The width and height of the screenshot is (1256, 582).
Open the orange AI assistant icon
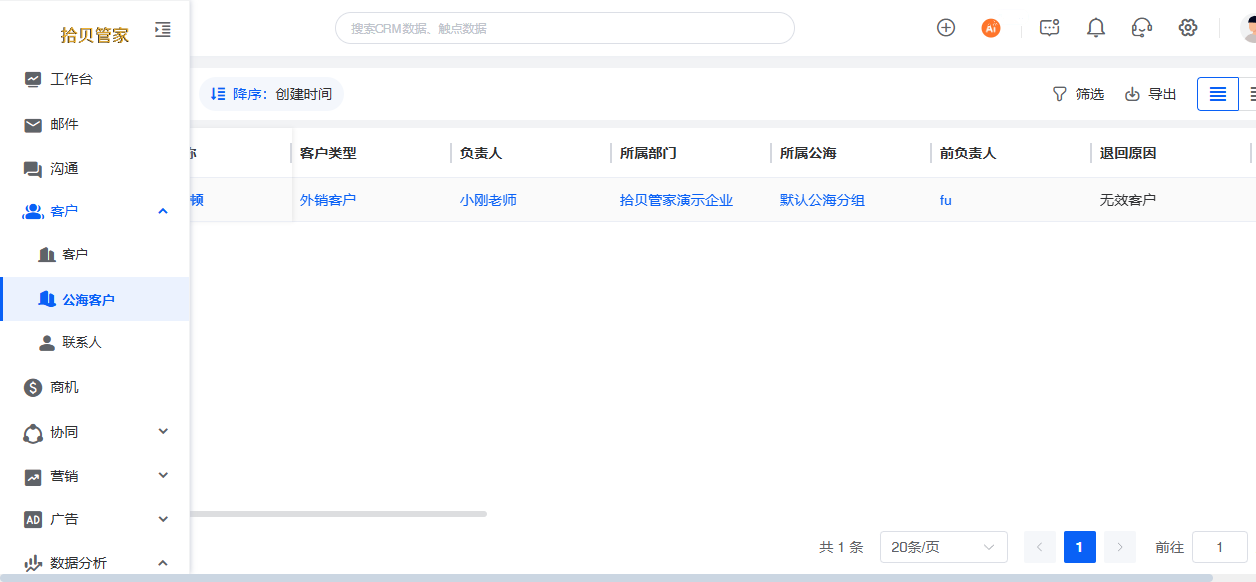[991, 28]
